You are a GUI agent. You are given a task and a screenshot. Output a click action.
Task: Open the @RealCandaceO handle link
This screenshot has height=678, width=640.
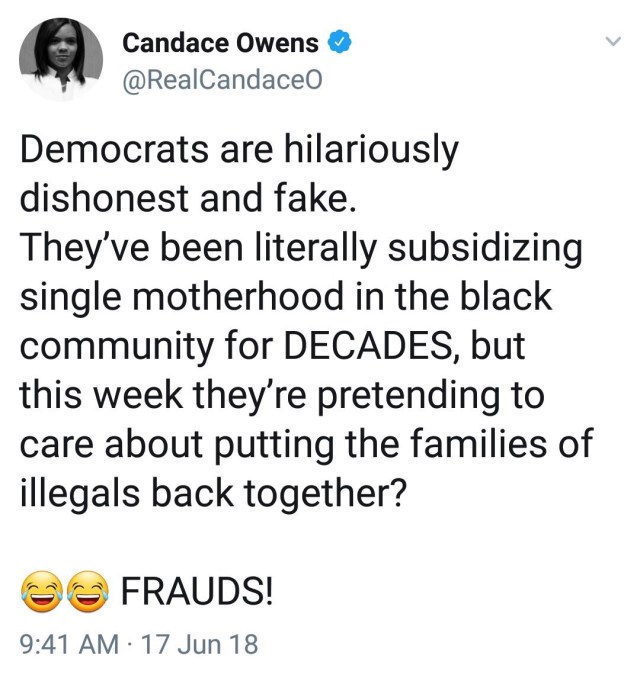pyautogui.click(x=222, y=80)
